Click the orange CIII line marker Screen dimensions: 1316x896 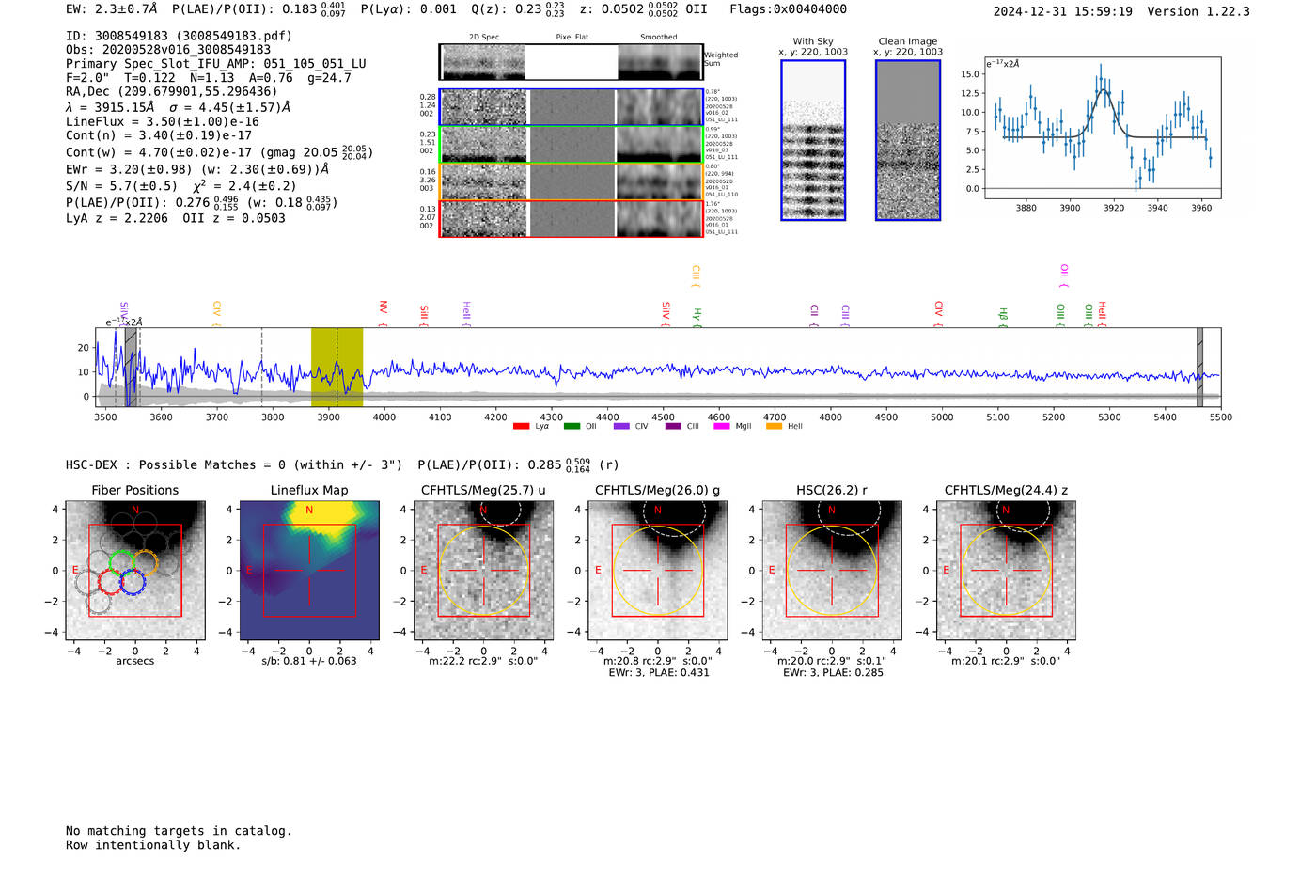pyautogui.click(x=695, y=275)
